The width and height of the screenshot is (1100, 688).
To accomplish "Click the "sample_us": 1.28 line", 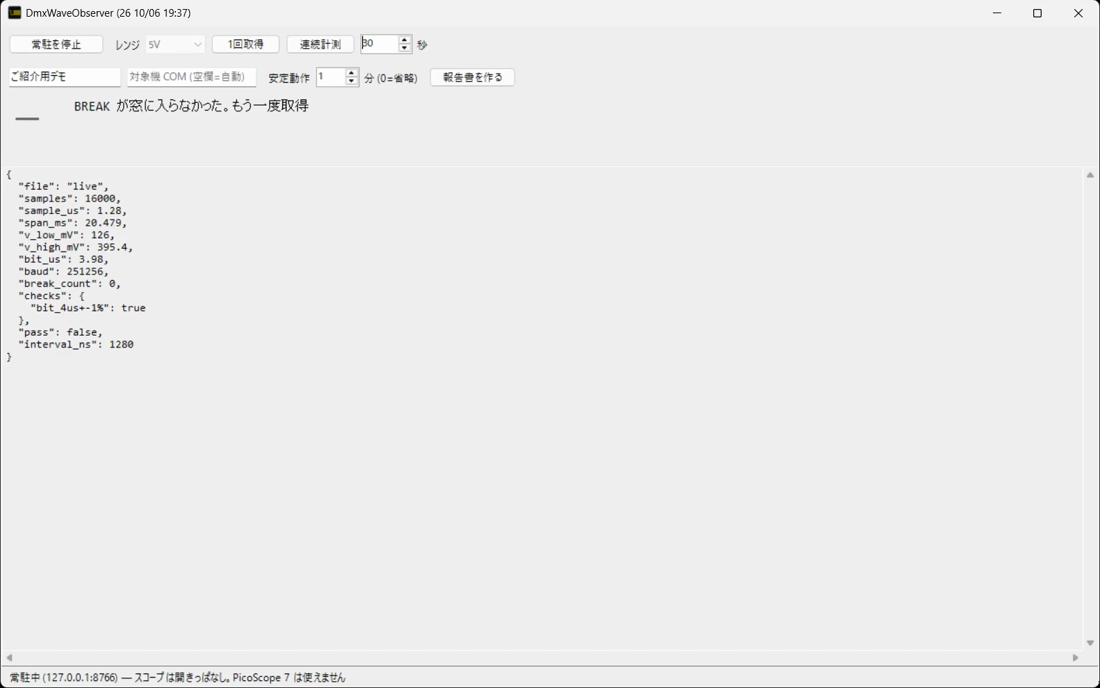I will click(x=72, y=210).
